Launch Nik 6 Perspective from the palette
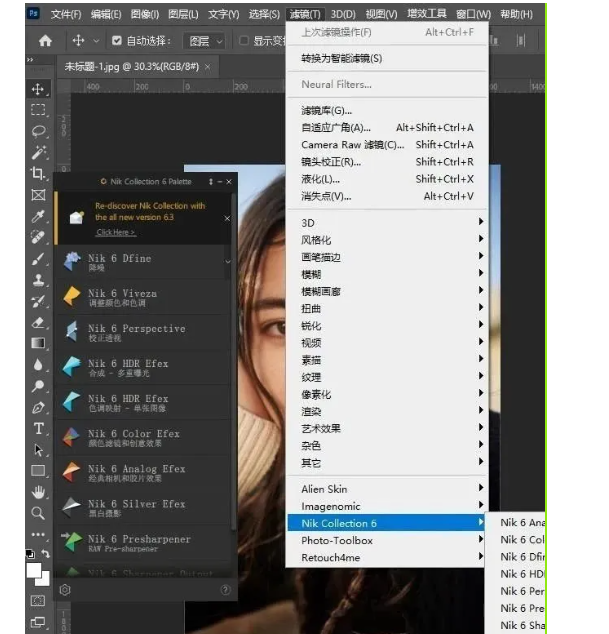 coord(144,332)
